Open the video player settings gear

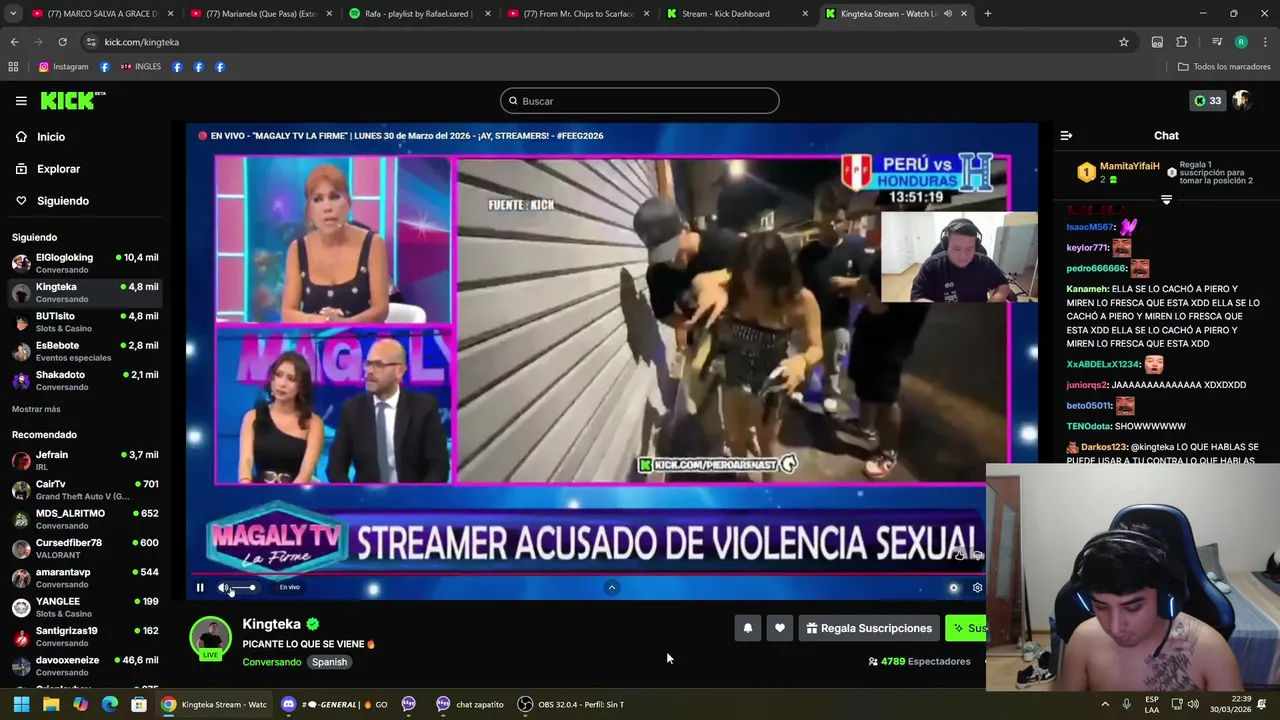[977, 588]
